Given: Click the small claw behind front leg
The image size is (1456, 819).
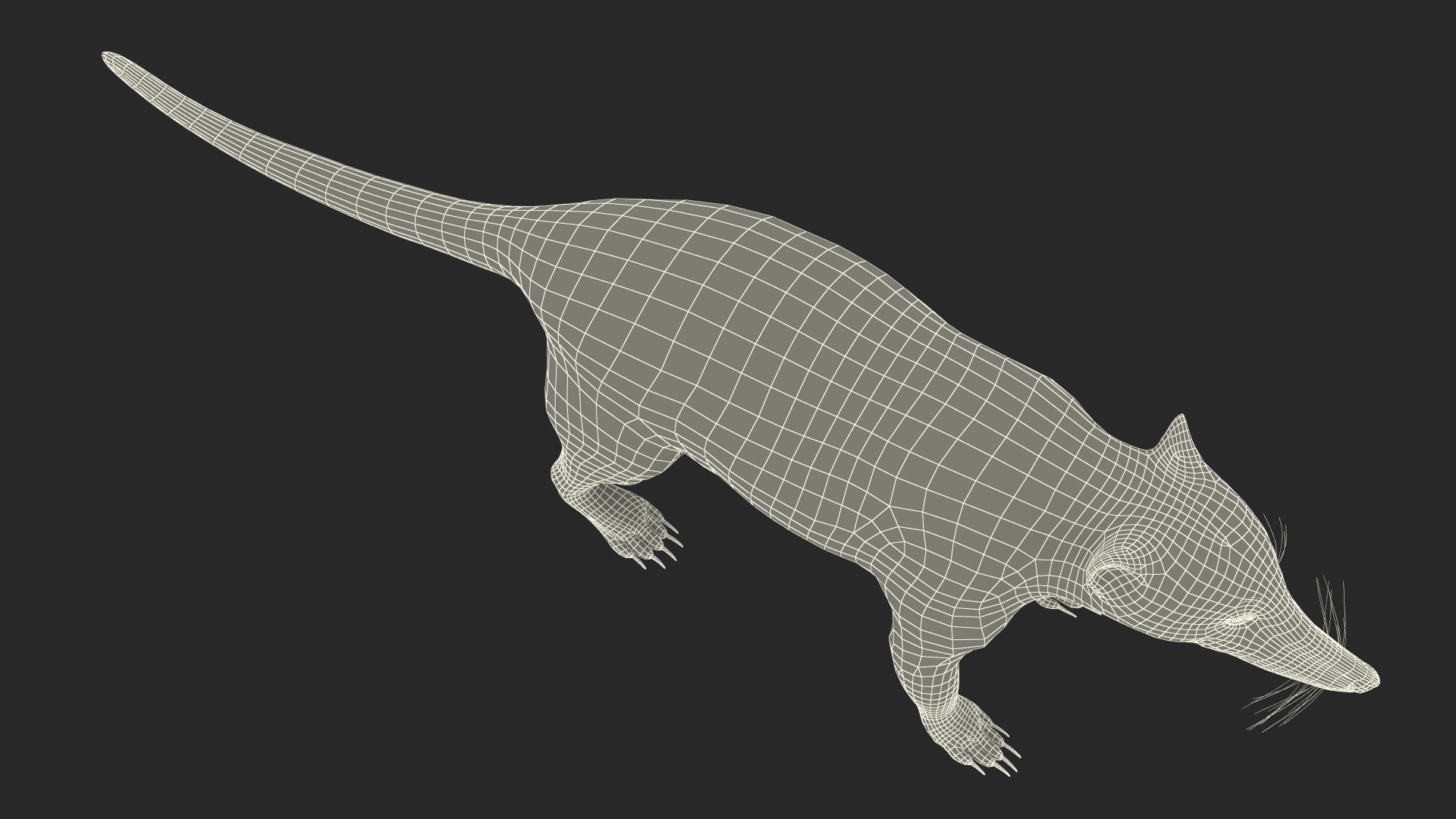Looking at the screenshot, I should pos(1065,609).
